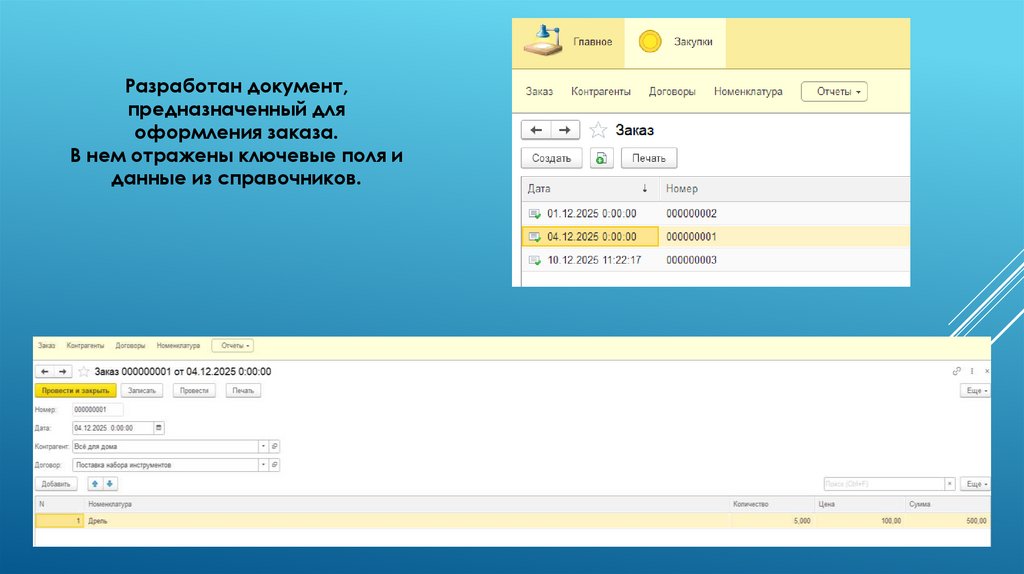Click the Контрагент field Всё для дома
The width and height of the screenshot is (1024, 574).
[x=165, y=447]
